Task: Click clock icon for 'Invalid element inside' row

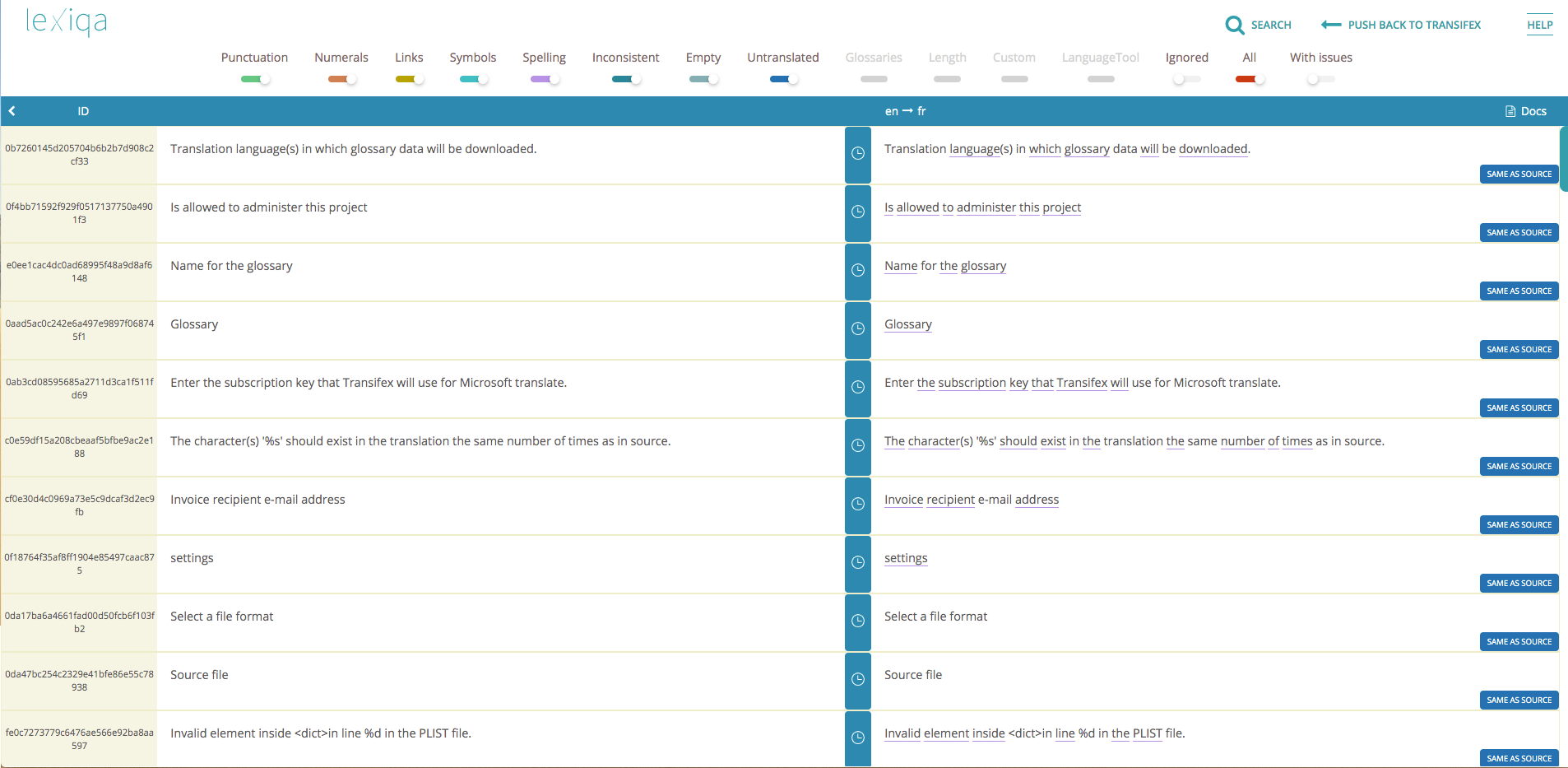Action: tap(857, 738)
